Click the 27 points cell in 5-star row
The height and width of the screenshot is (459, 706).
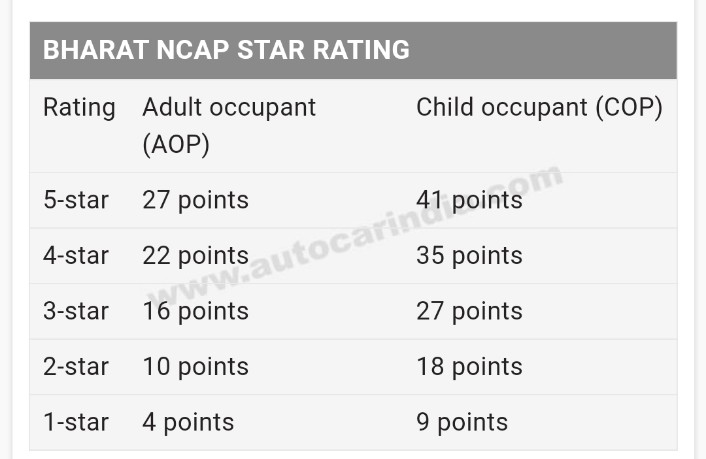click(x=195, y=200)
